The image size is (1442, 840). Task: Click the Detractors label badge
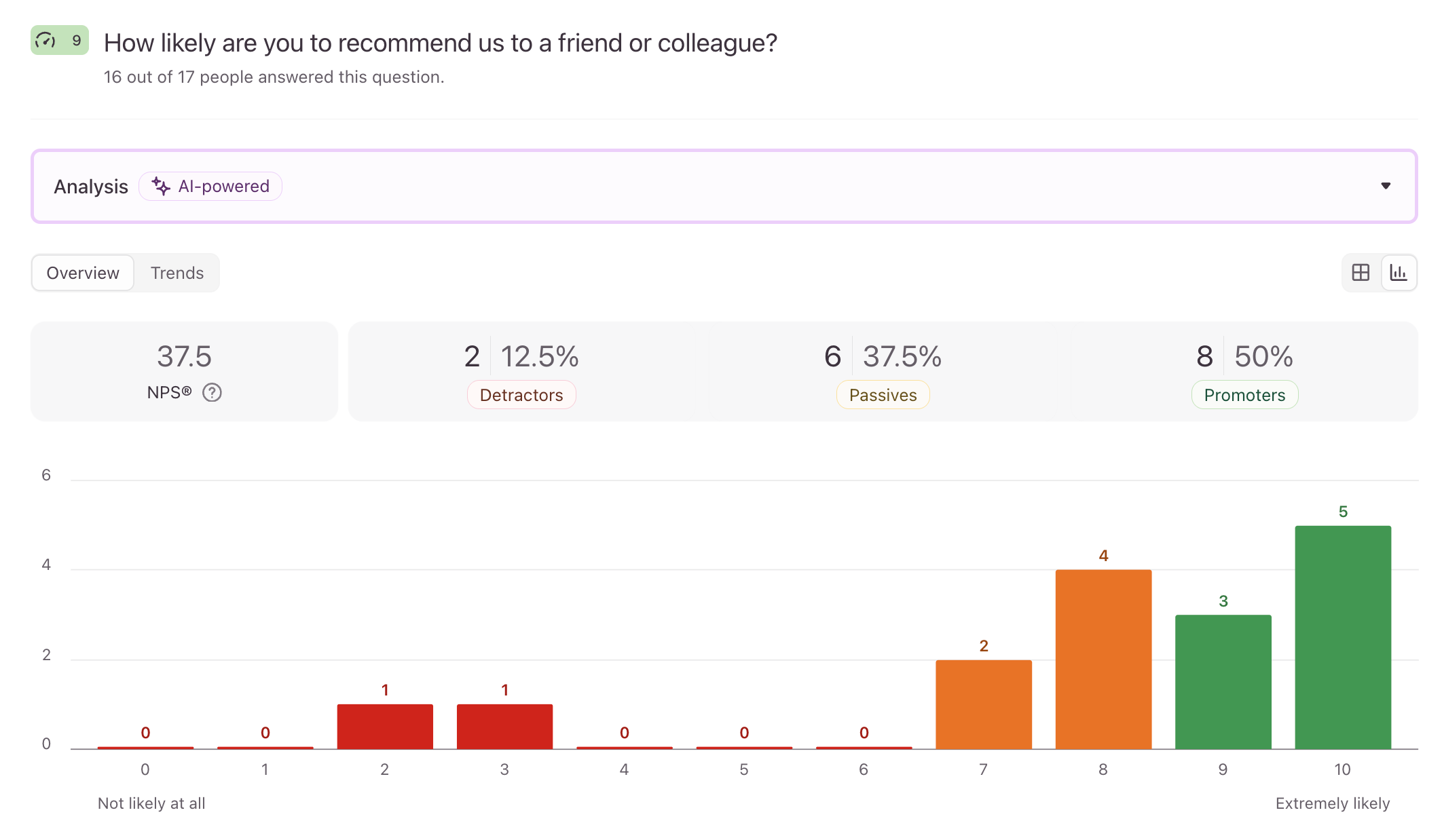(x=521, y=395)
